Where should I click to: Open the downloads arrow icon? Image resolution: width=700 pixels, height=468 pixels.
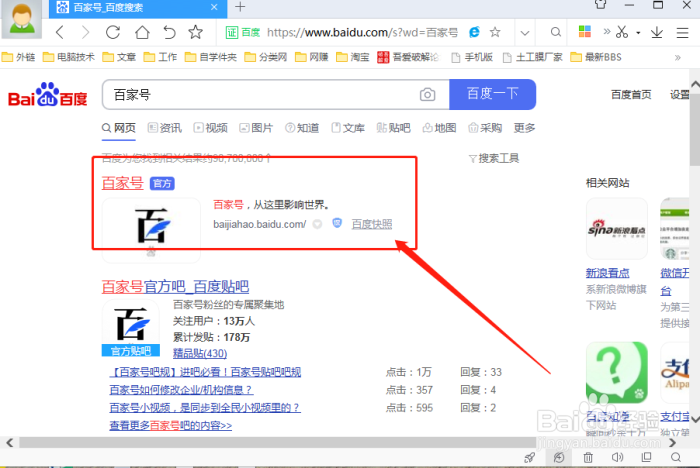[657, 32]
